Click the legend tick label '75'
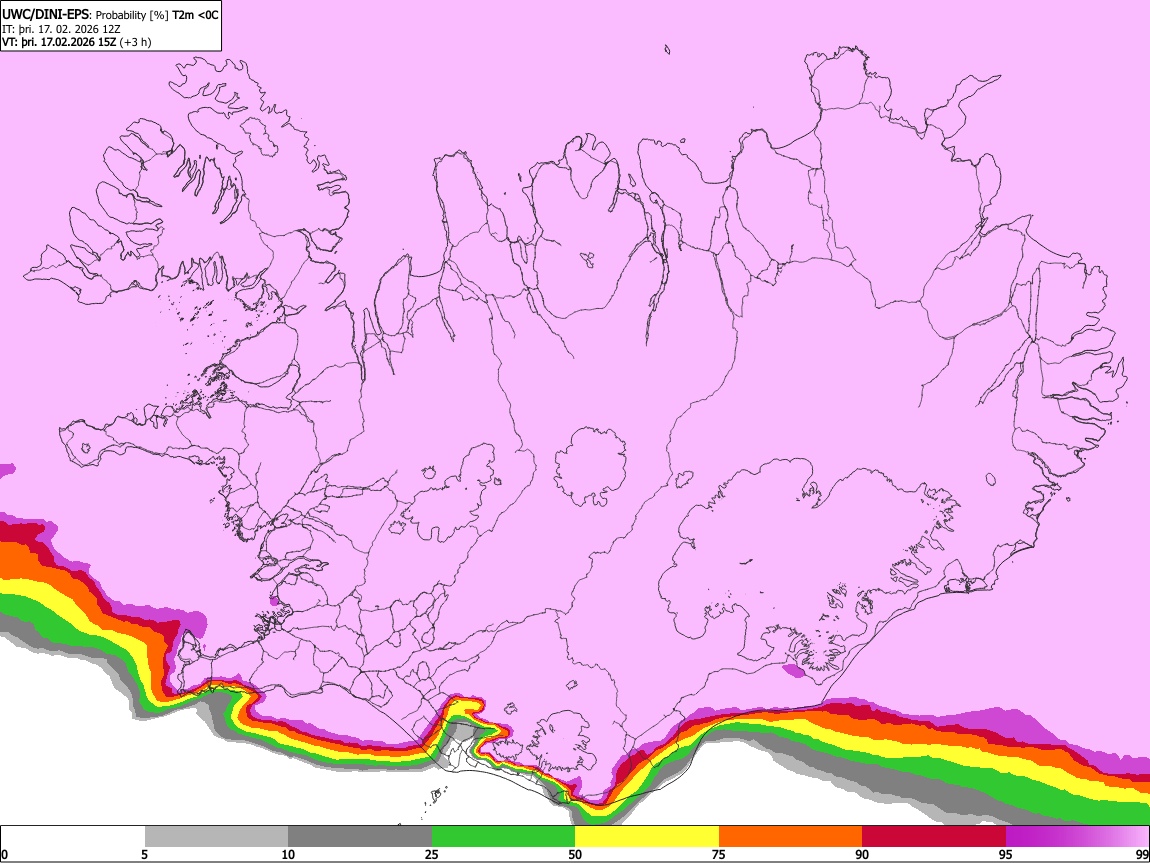Viewport: 1150px width, 863px height. [719, 855]
